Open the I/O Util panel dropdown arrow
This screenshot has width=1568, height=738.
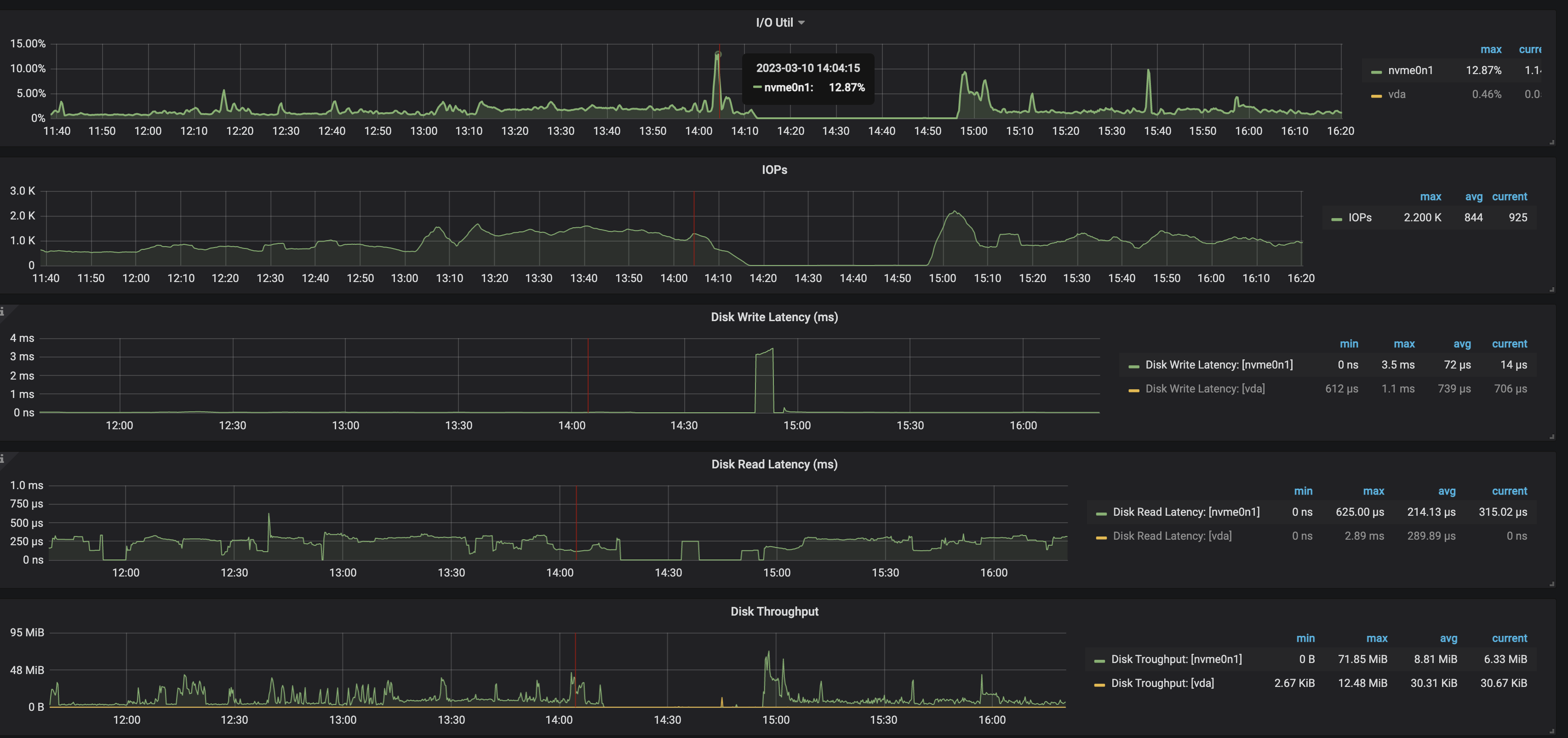[x=801, y=23]
